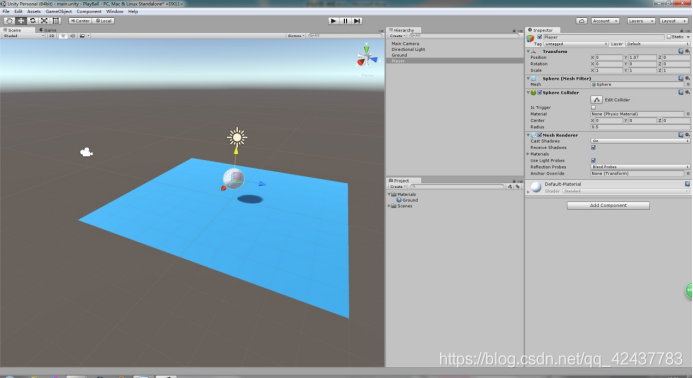This screenshot has width=693, height=378.
Task: Open Sphere Collider help icon
Action: point(681,92)
